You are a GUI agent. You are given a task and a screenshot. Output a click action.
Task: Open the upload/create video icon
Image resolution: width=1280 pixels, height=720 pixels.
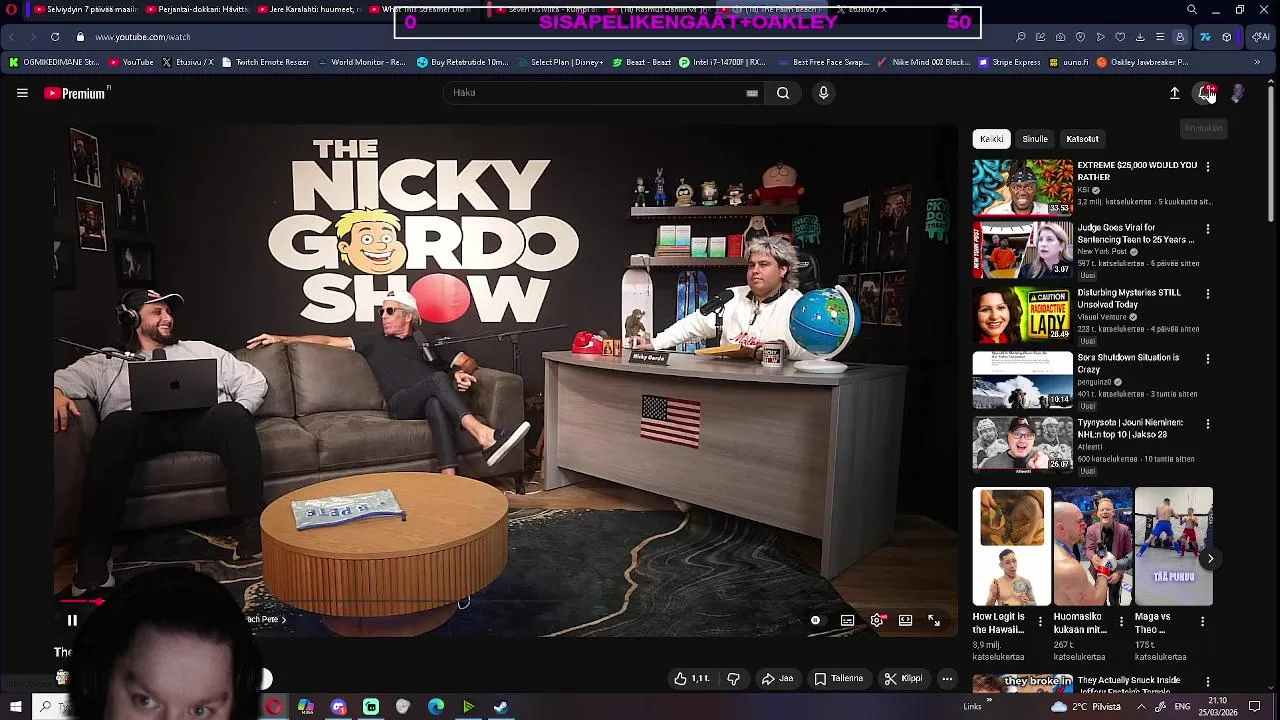1175,93
